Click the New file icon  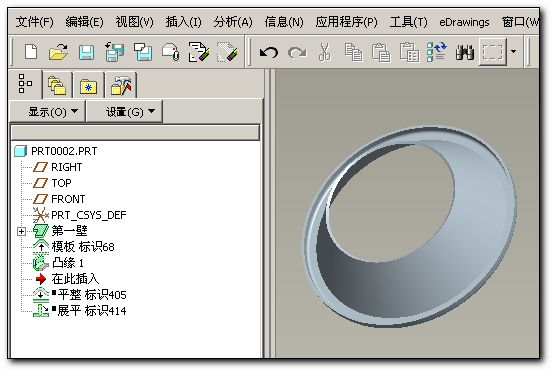pos(31,52)
